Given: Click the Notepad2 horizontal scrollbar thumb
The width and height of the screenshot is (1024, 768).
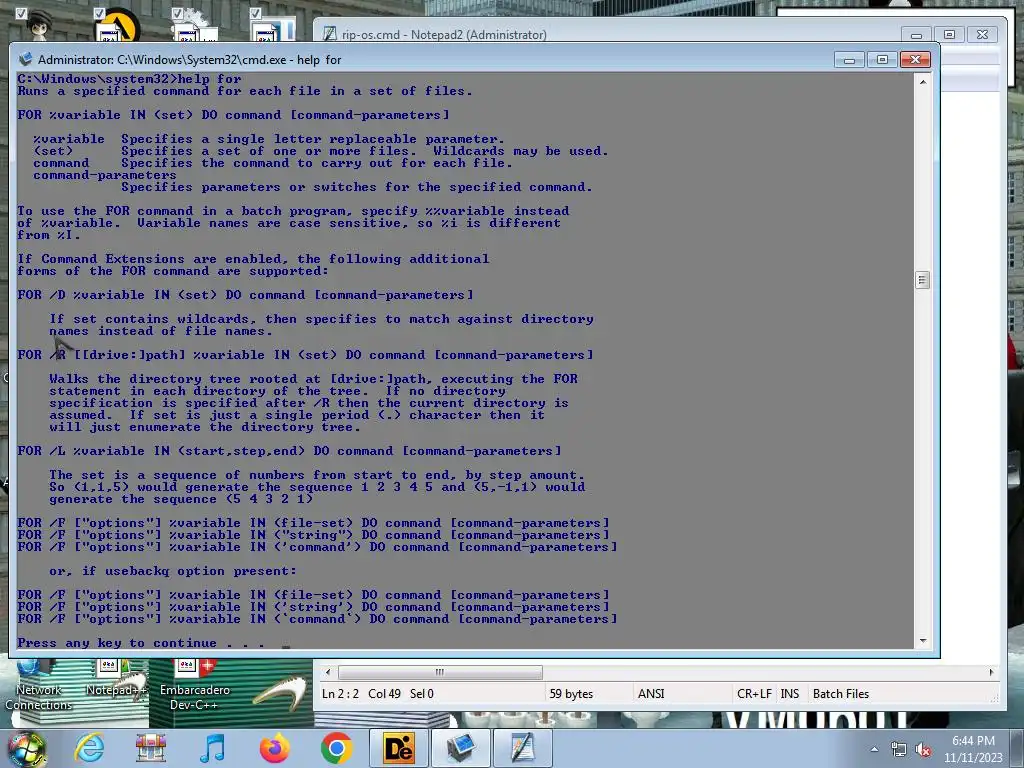Looking at the screenshot, I should click(x=440, y=672).
